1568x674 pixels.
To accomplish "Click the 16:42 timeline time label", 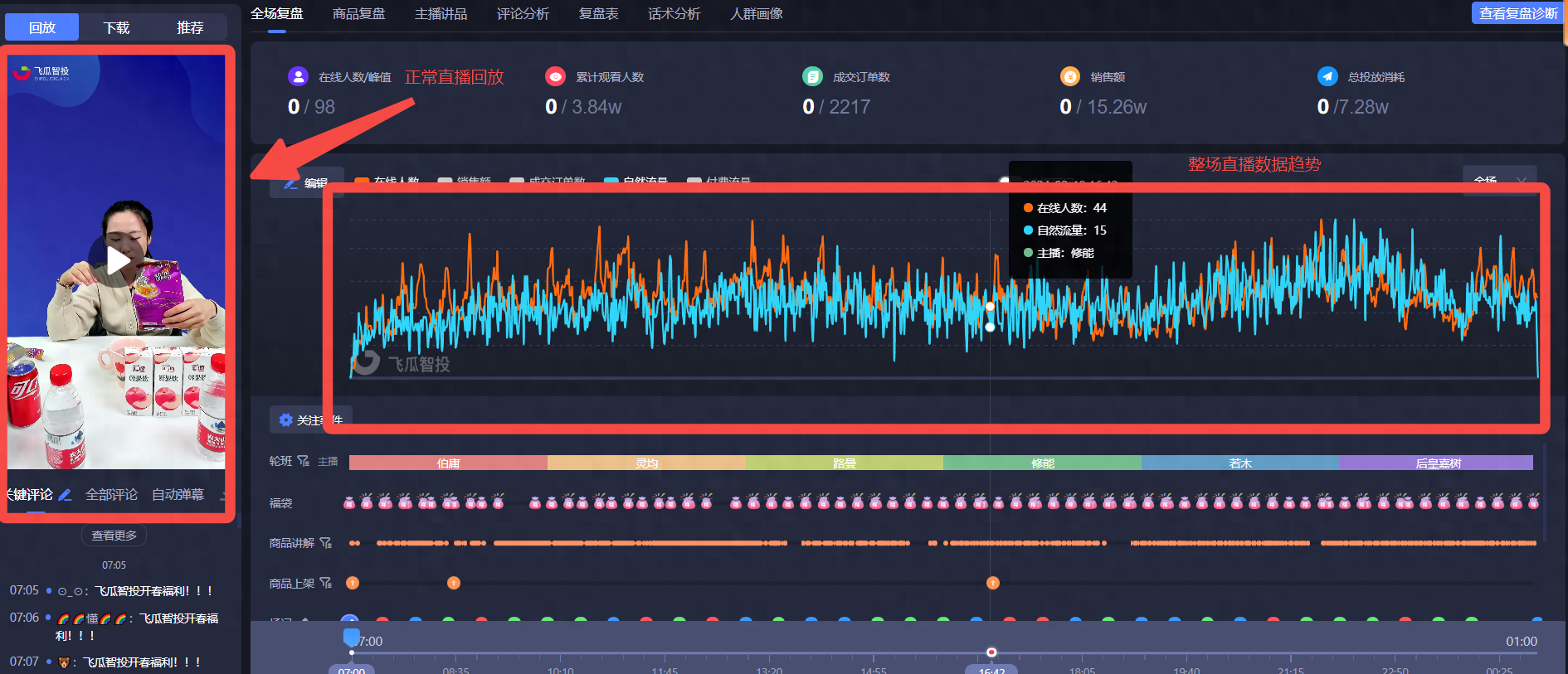I will (991, 670).
